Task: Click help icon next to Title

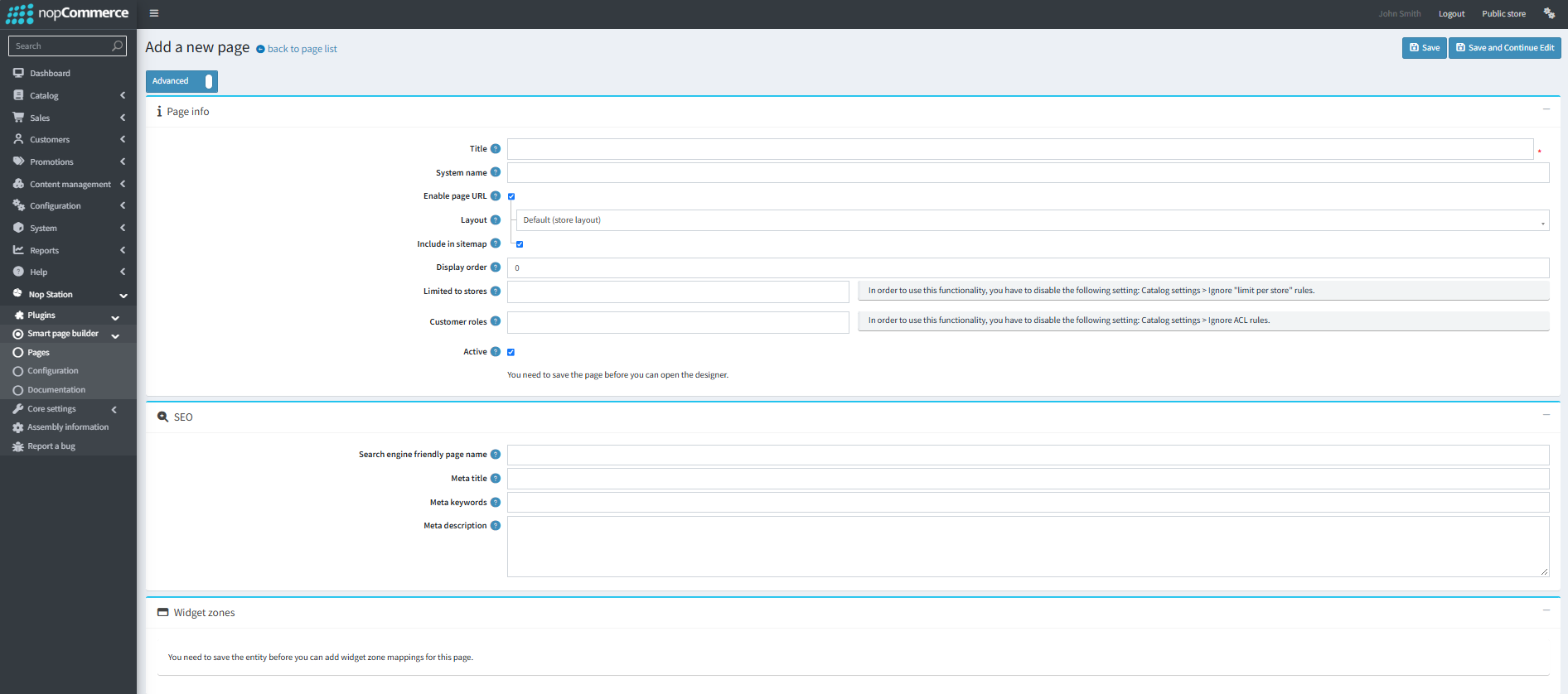Action: point(496,149)
